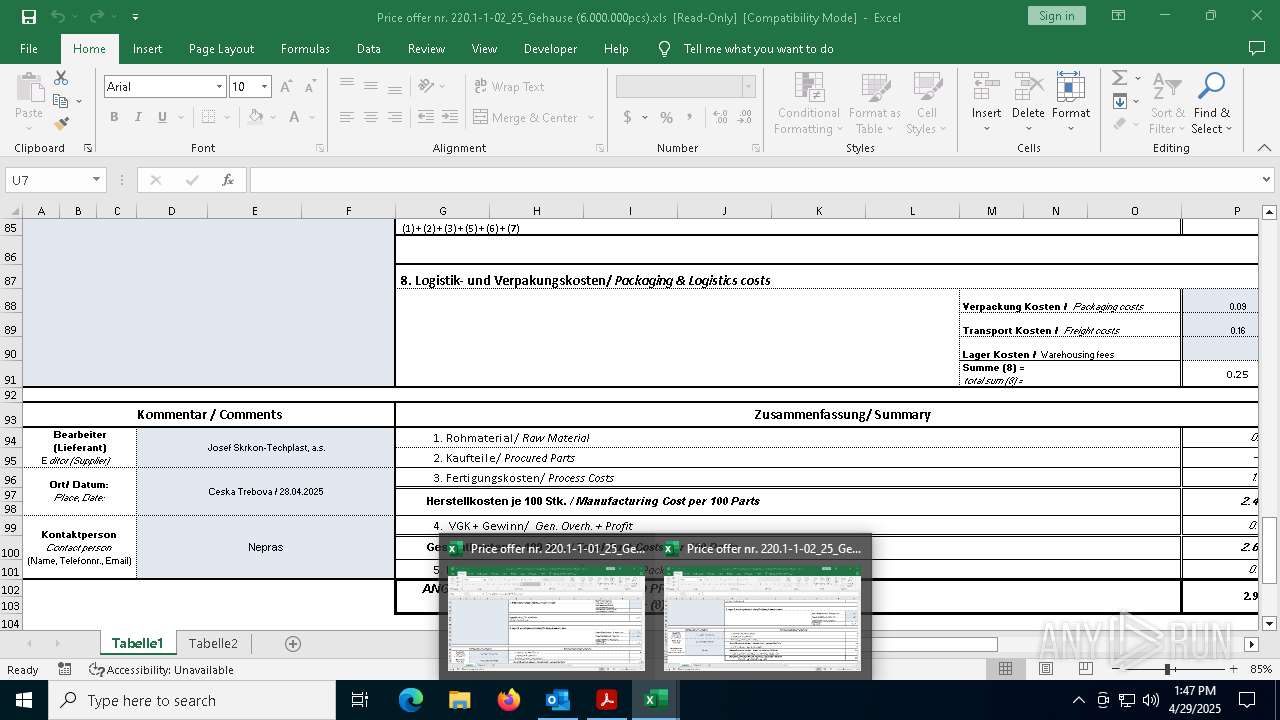This screenshot has width=1280, height=720.
Task: Click the Borders icon
Action: [208, 117]
